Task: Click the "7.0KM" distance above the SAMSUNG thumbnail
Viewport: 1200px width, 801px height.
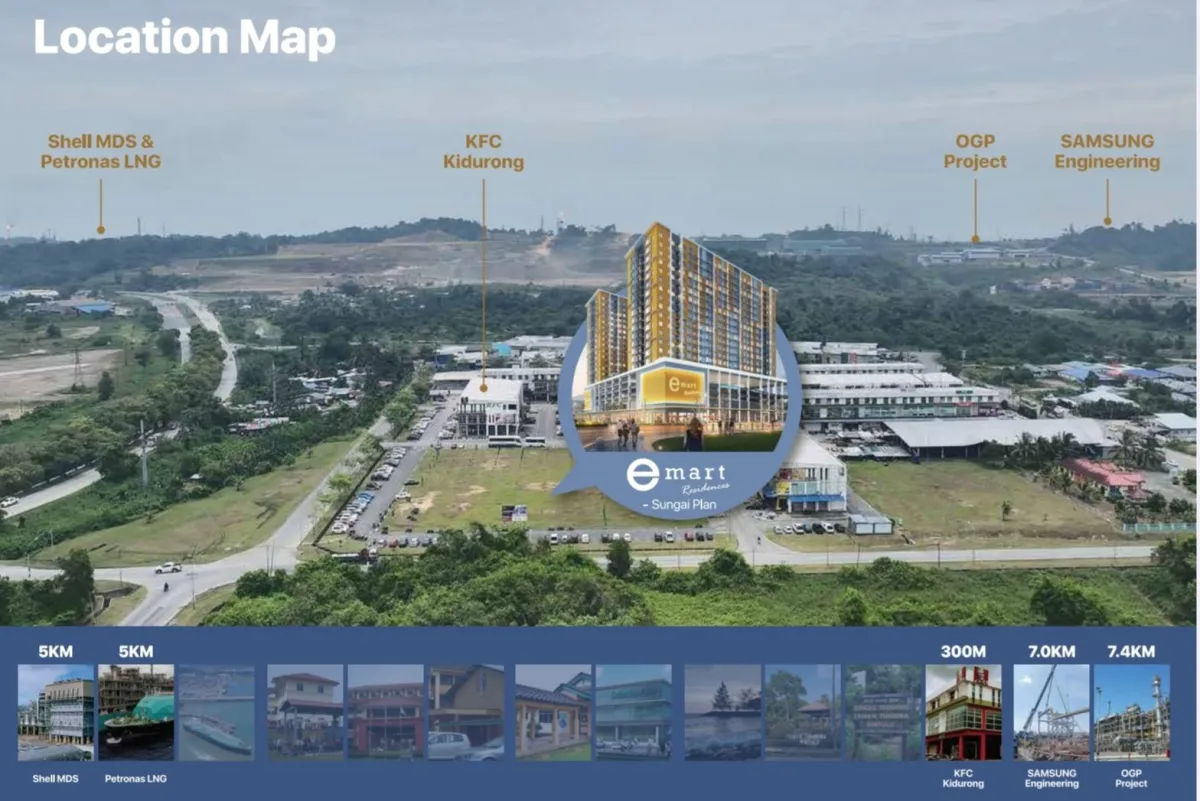Action: pyautogui.click(x=1051, y=651)
